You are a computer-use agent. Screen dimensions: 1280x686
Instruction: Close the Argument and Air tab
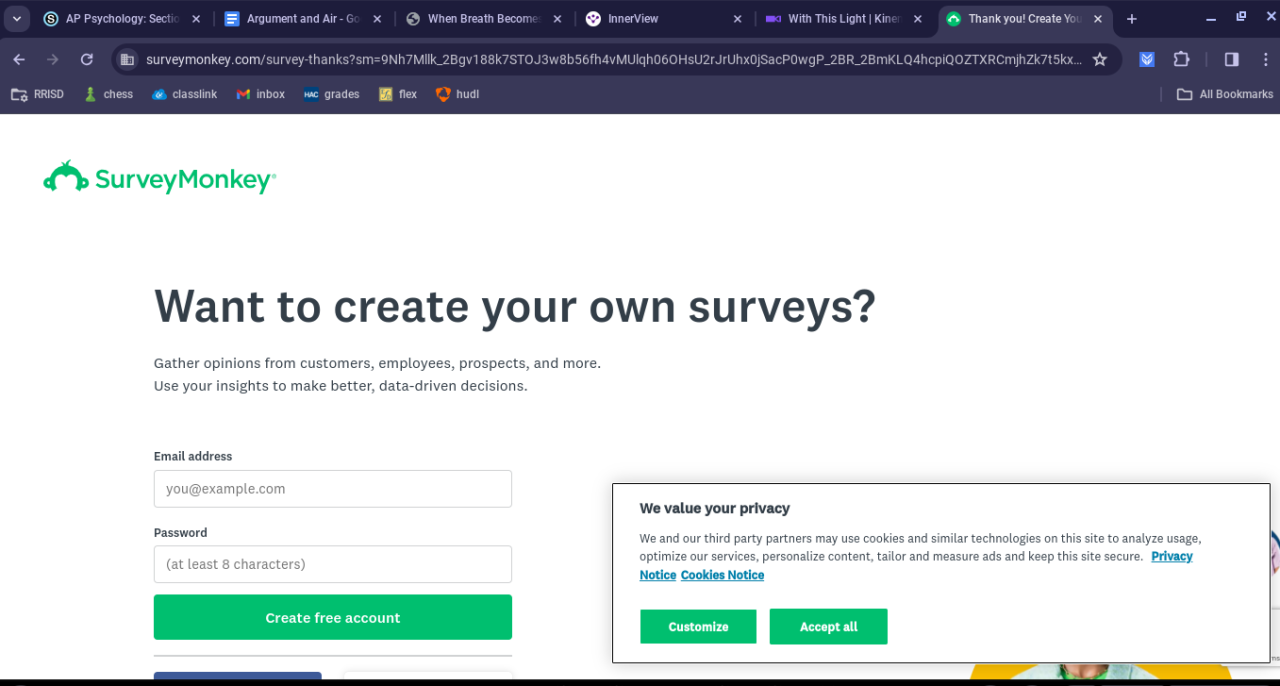tap(377, 19)
